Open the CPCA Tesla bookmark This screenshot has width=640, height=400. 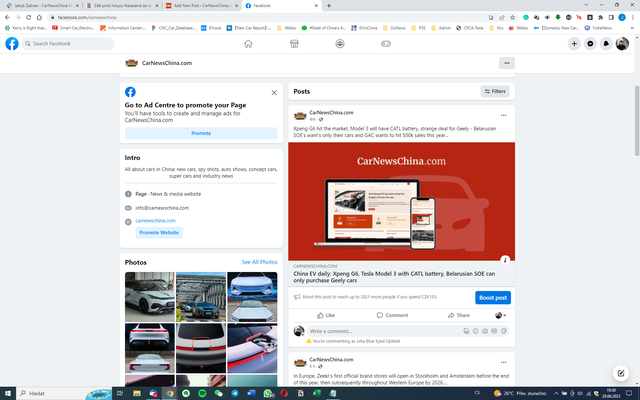point(469,28)
